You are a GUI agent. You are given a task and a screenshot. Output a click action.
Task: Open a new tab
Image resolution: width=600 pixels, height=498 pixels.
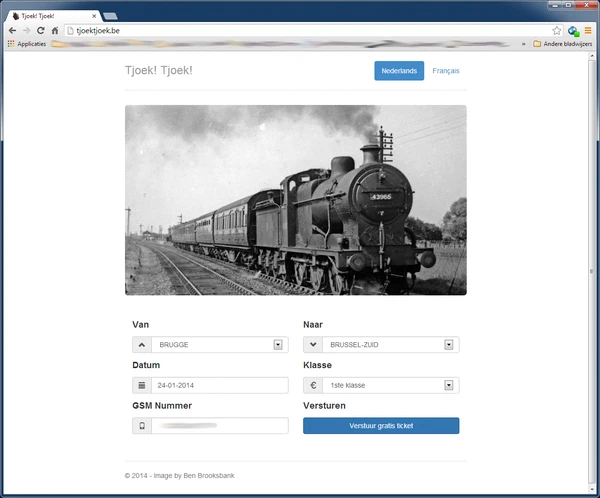coord(110,16)
